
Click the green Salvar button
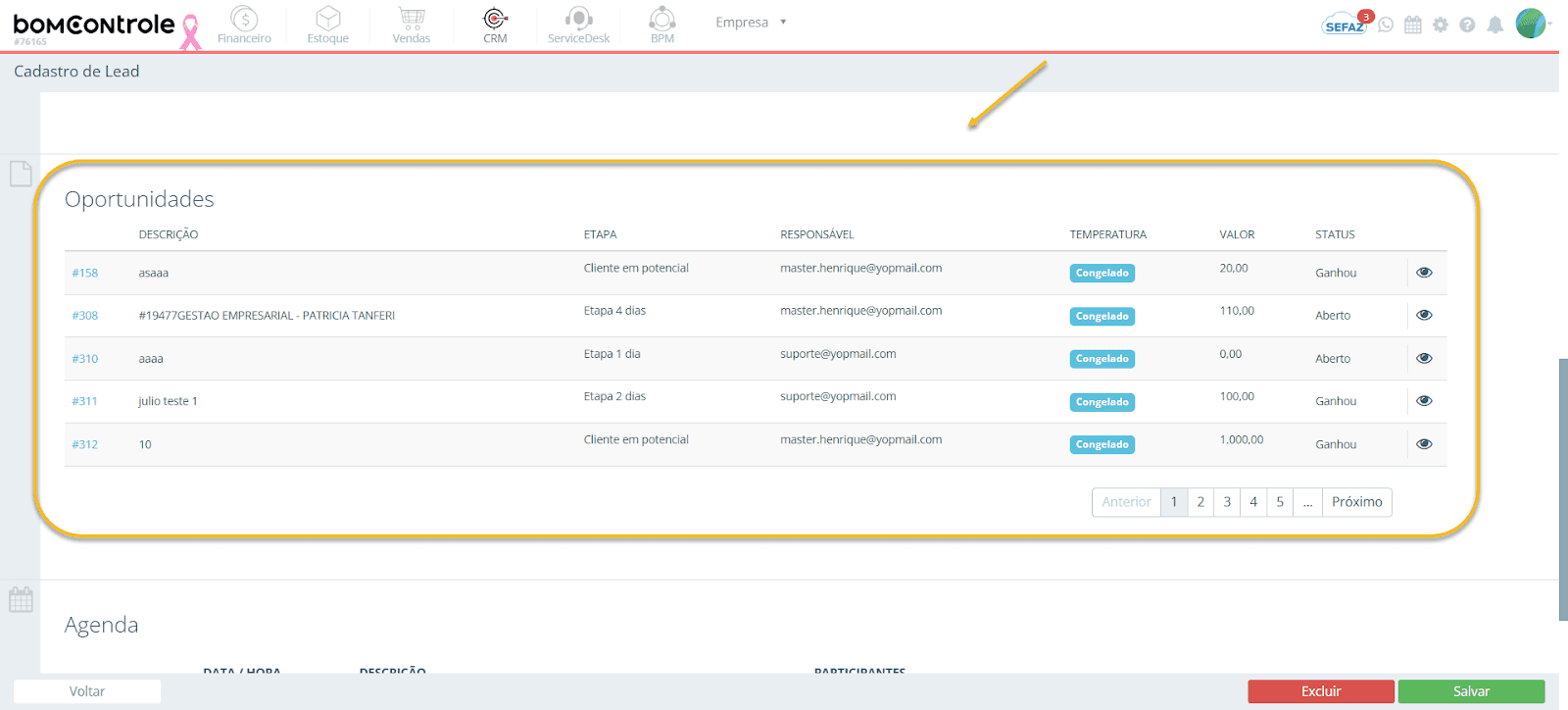tap(1471, 691)
